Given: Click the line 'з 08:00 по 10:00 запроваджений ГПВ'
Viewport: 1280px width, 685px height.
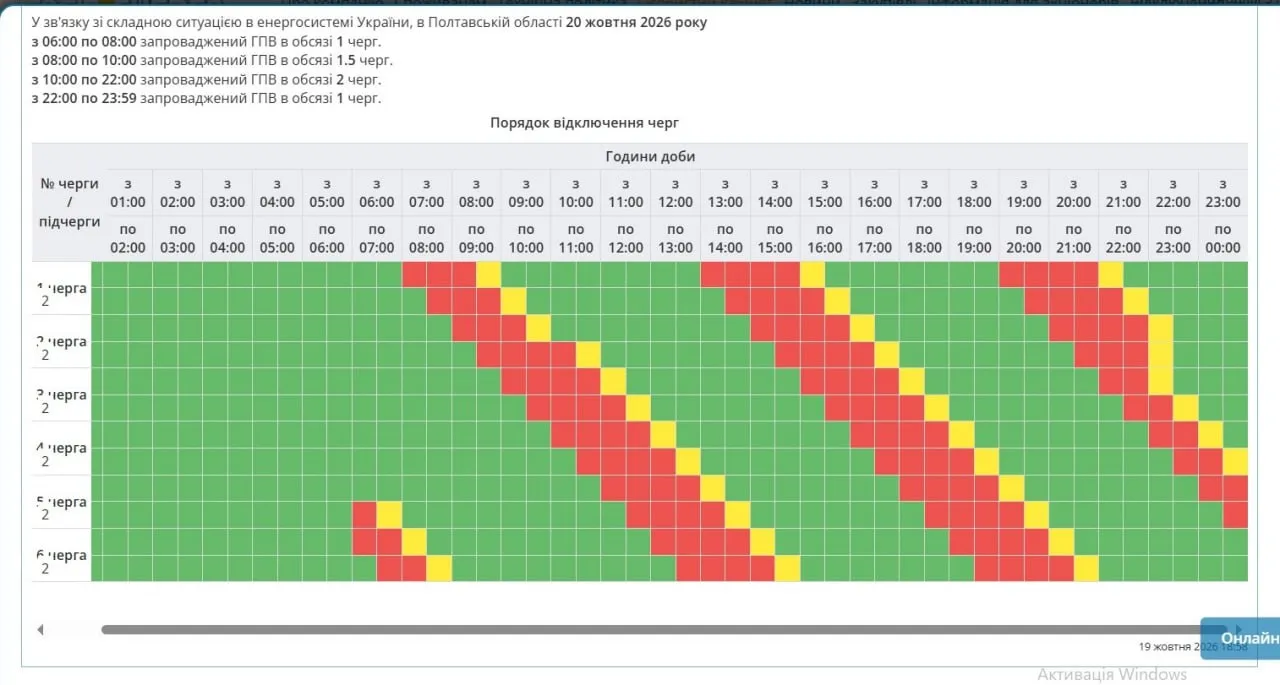Looking at the screenshot, I should click(212, 60).
